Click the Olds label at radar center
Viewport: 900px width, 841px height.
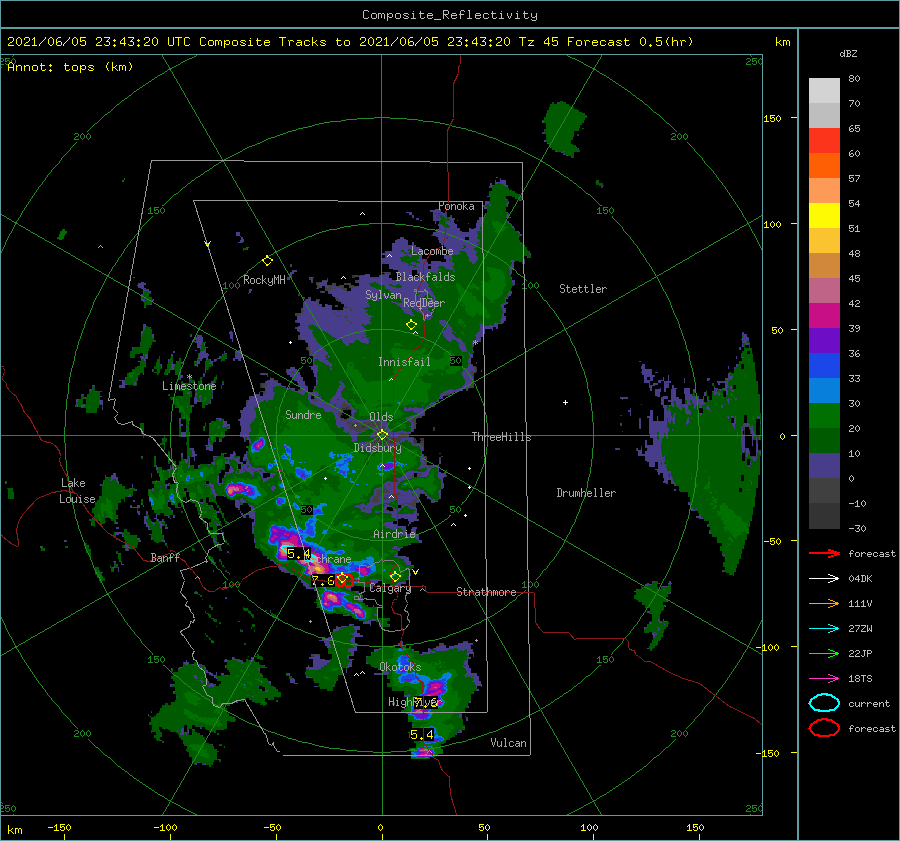(381, 417)
